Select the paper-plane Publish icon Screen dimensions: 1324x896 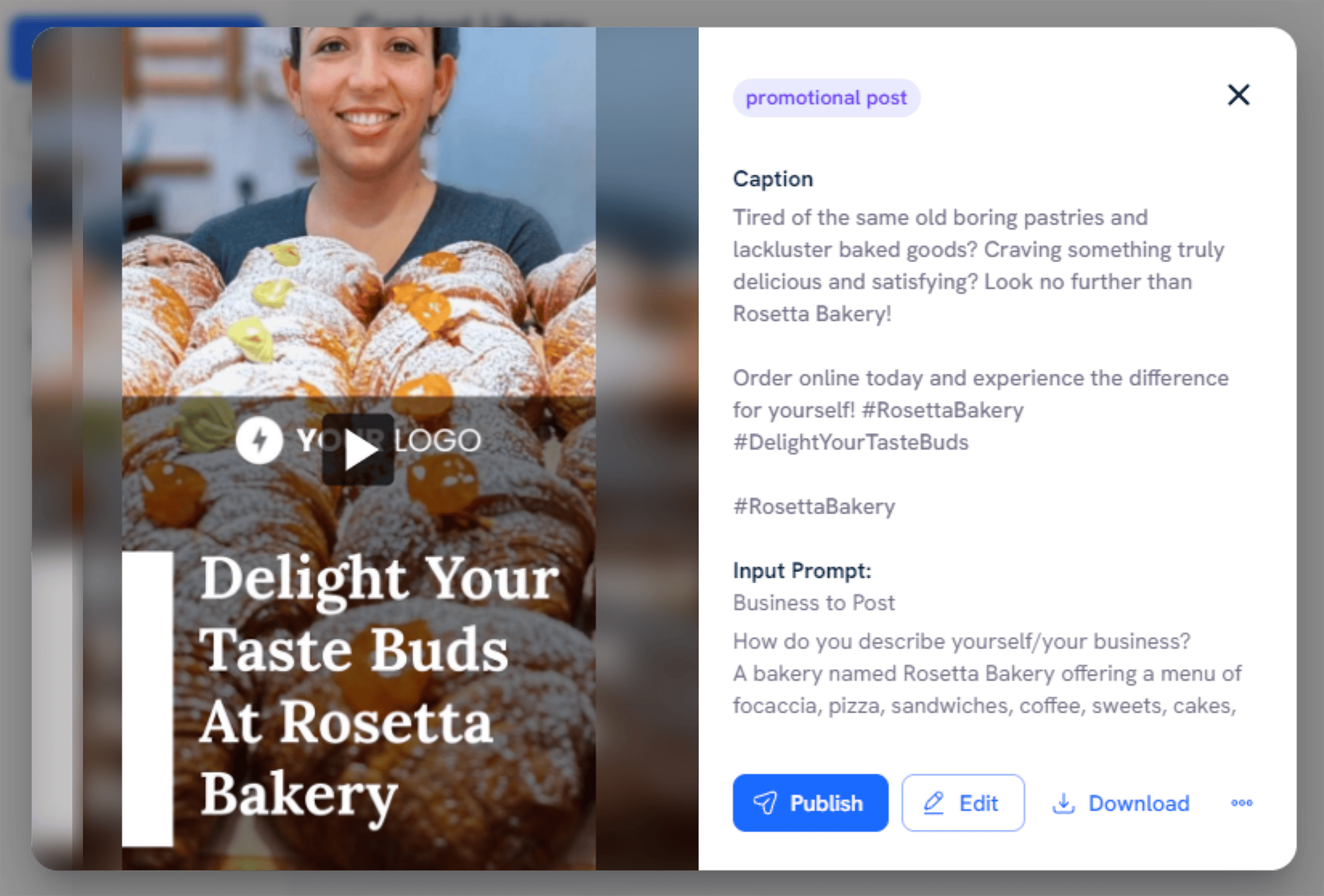(766, 803)
